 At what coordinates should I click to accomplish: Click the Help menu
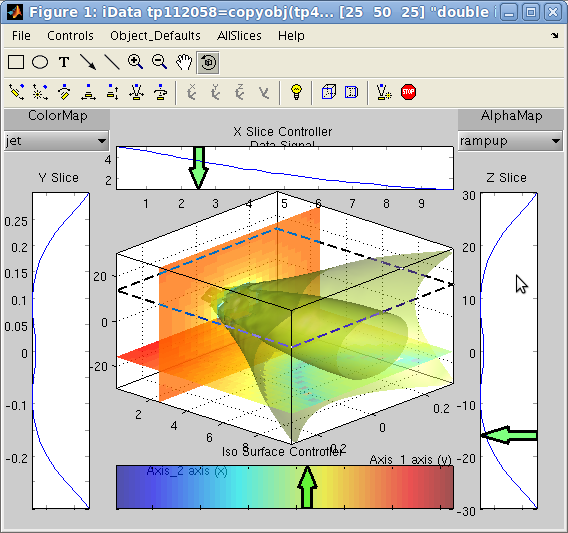click(x=291, y=36)
